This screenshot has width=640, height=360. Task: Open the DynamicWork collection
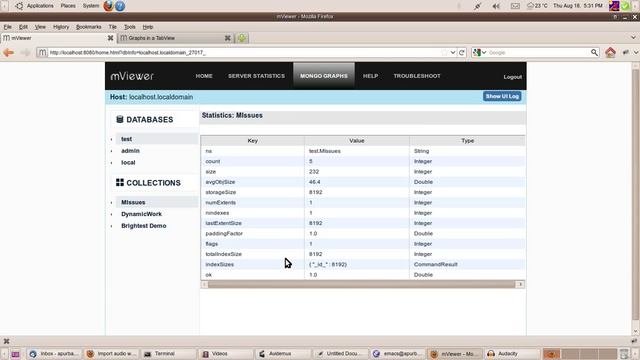point(141,214)
